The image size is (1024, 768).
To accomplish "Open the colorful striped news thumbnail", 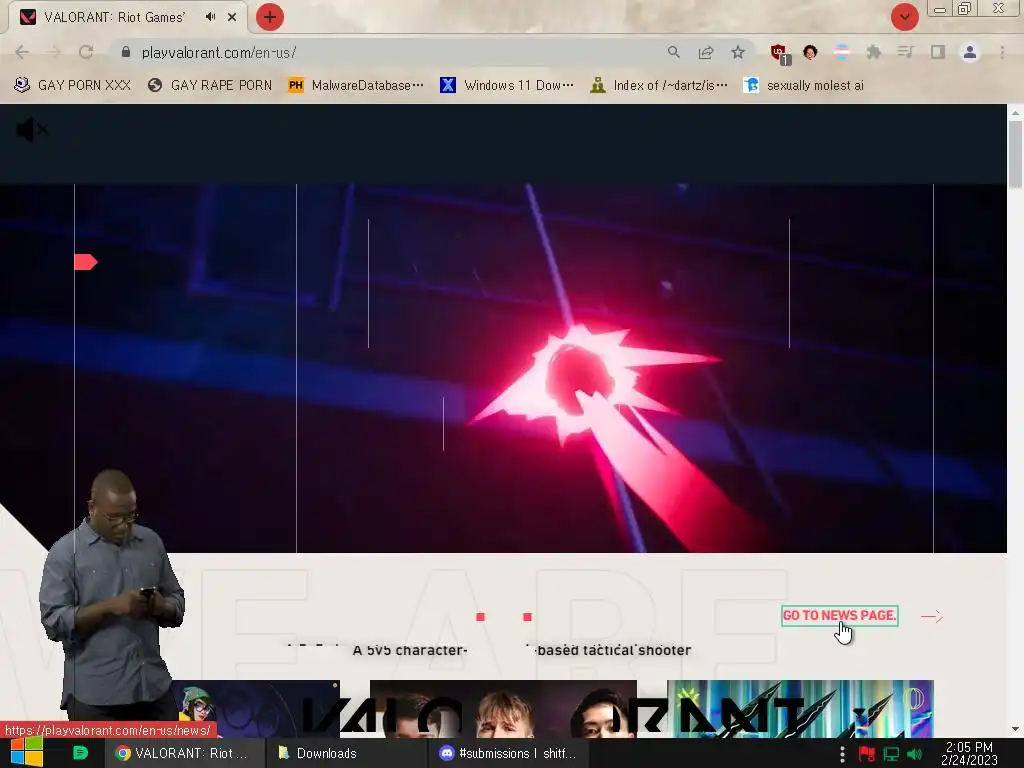I will click(x=800, y=709).
